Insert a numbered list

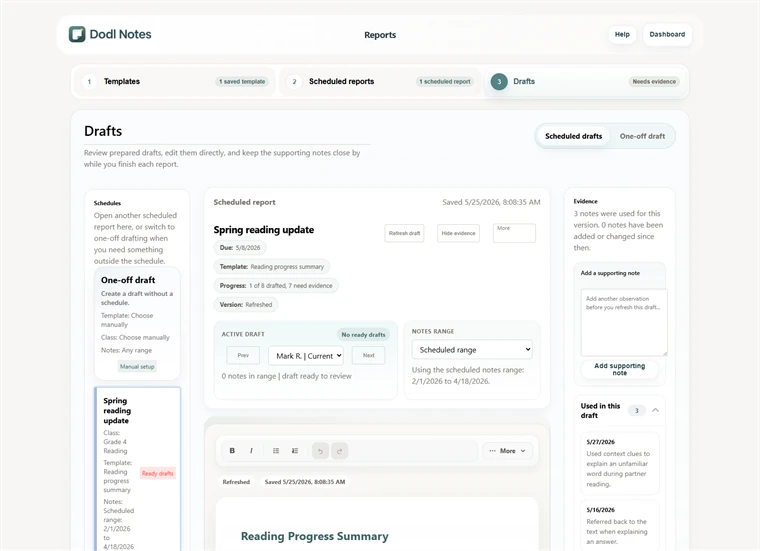(295, 451)
